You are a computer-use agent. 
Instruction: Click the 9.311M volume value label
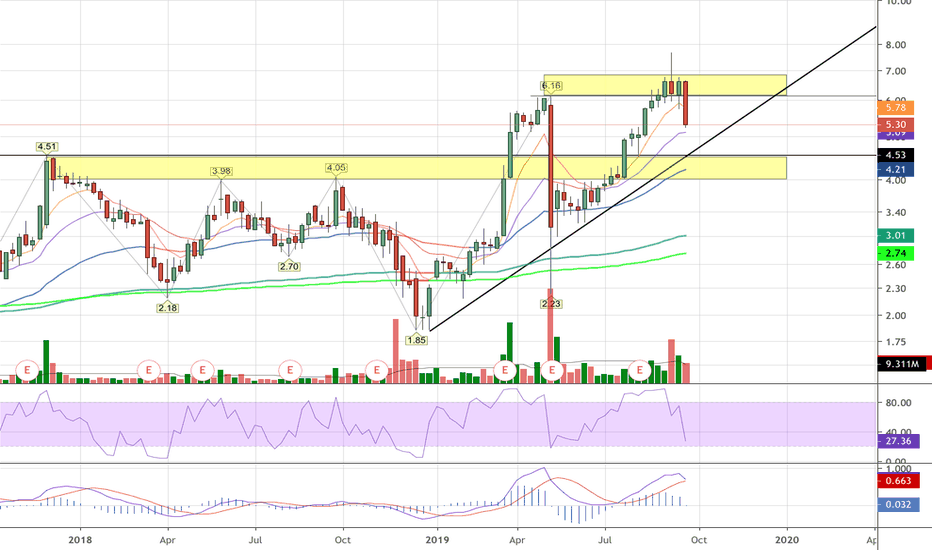pyautogui.click(x=902, y=364)
